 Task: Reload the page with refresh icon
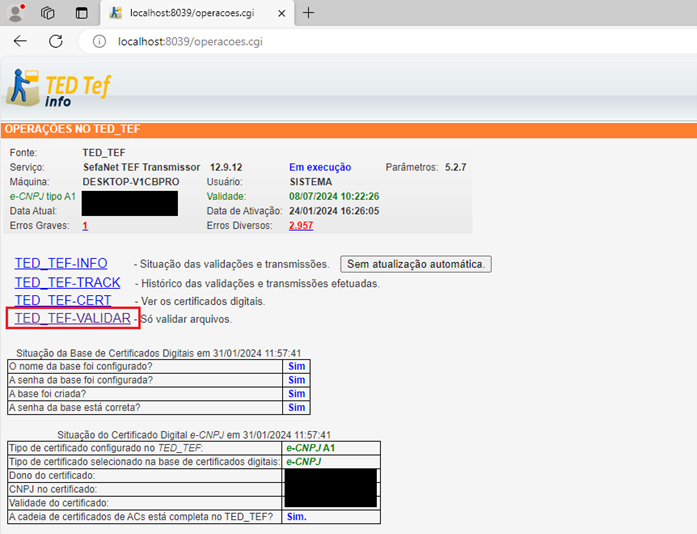(x=56, y=41)
